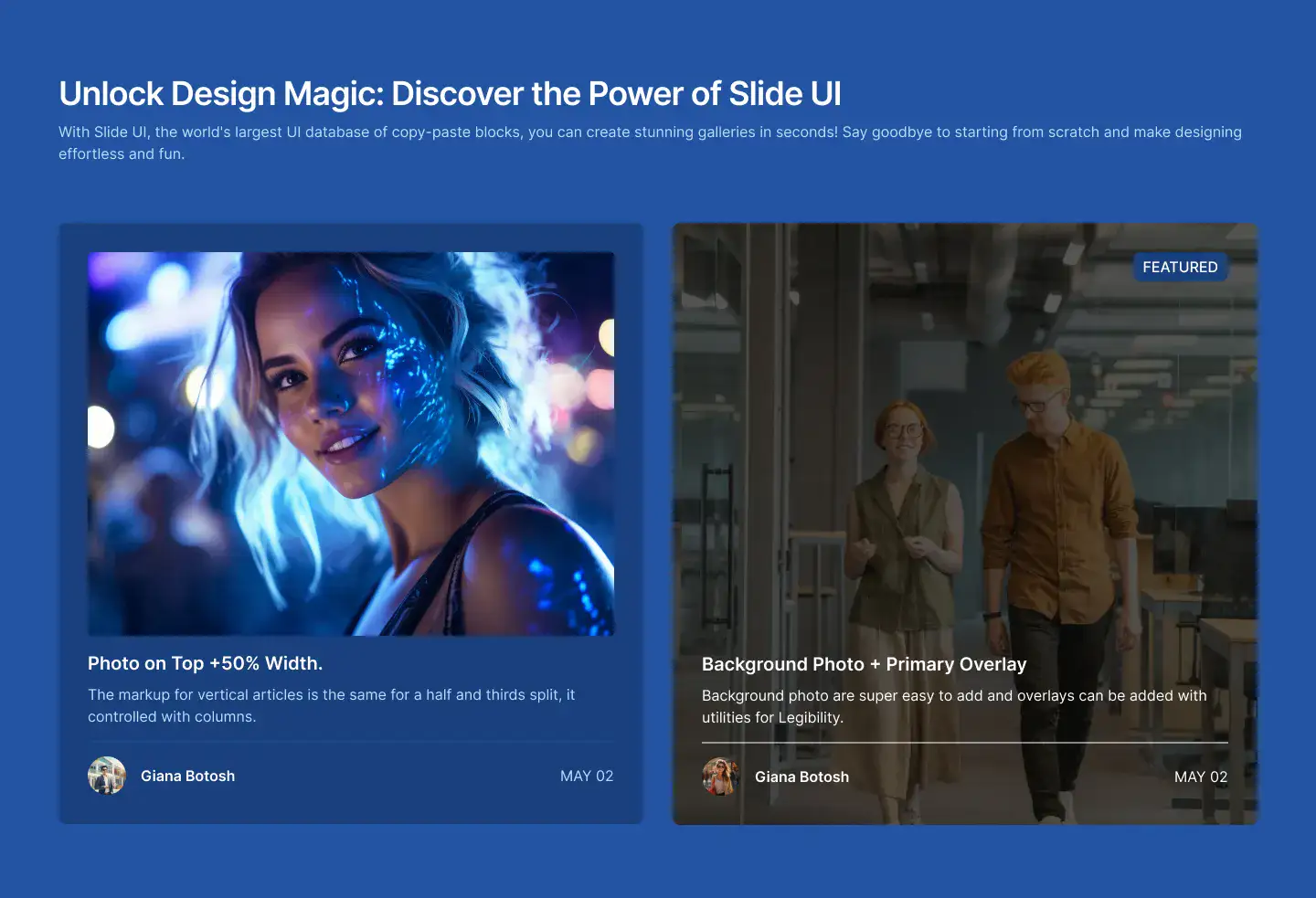1316x898 pixels.
Task: Click the FEATURED badge on the right card
Action: 1180,267
